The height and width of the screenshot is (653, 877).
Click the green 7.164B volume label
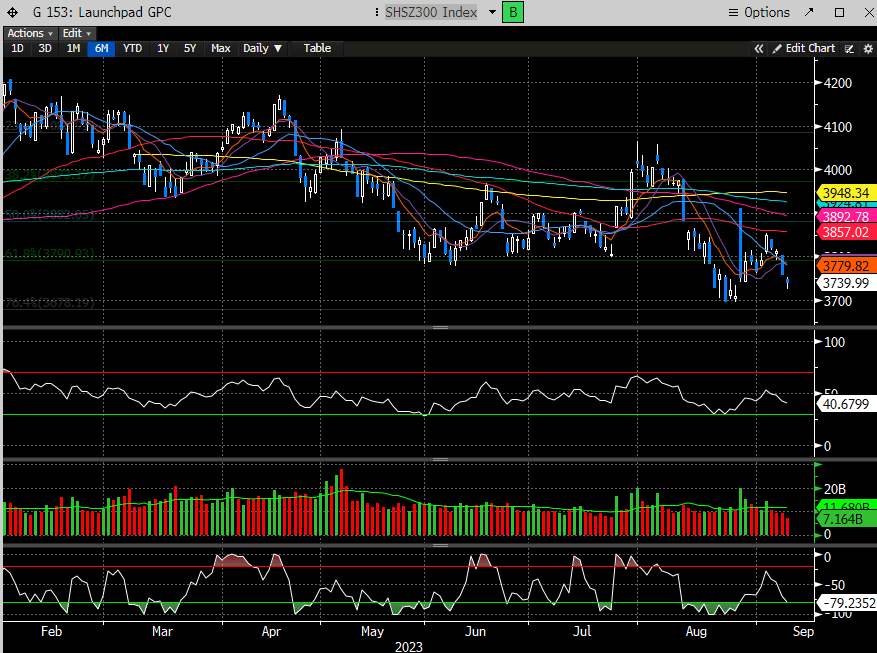(x=846, y=519)
